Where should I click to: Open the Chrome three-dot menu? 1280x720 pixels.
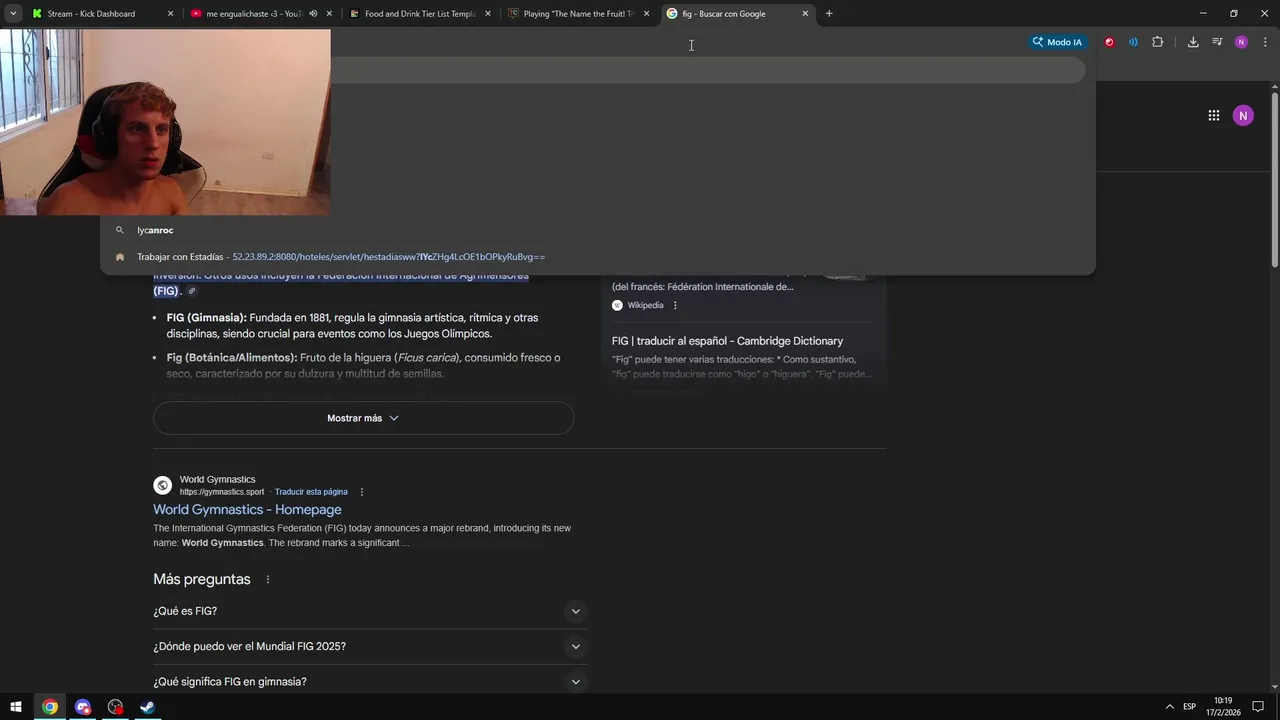point(1265,42)
